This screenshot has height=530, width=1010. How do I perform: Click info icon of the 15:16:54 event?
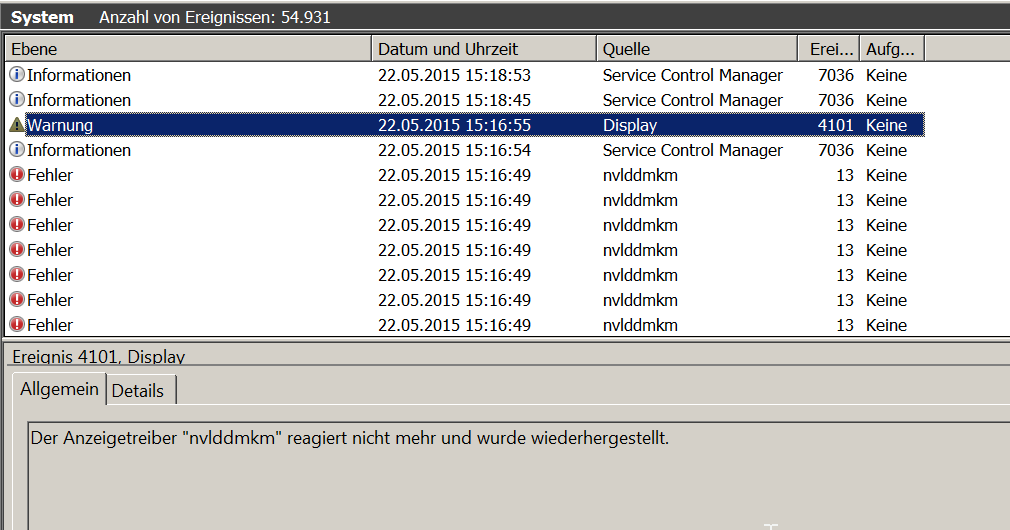(x=17, y=150)
